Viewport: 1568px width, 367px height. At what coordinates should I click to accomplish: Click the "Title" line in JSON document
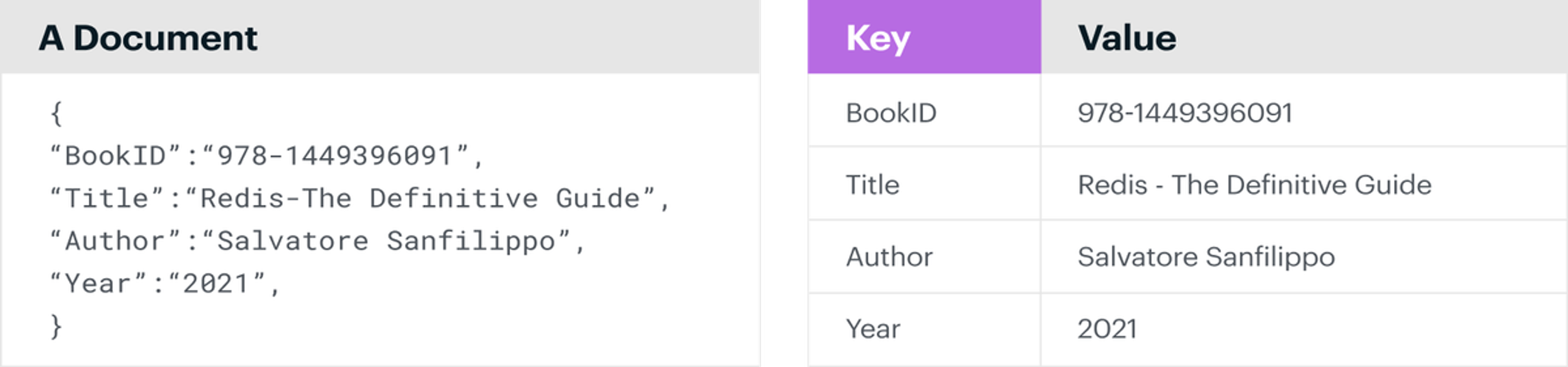[x=360, y=199]
